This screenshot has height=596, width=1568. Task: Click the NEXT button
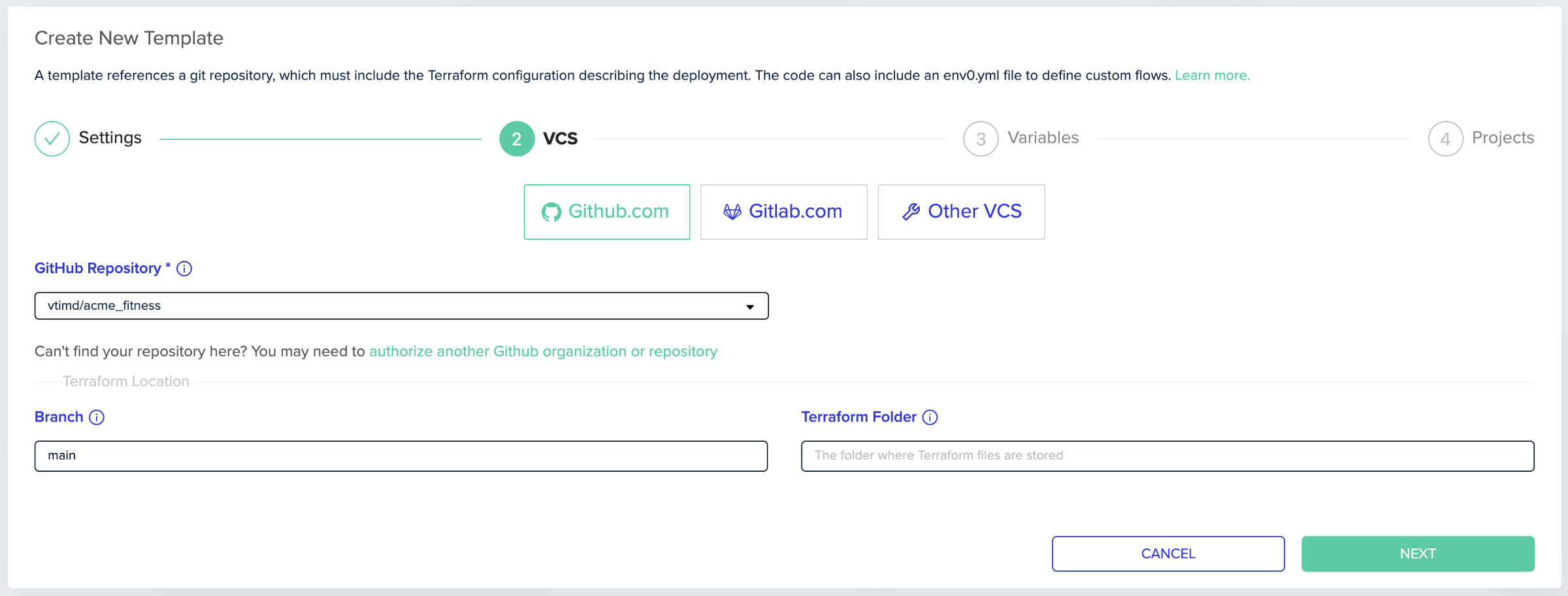tap(1418, 554)
